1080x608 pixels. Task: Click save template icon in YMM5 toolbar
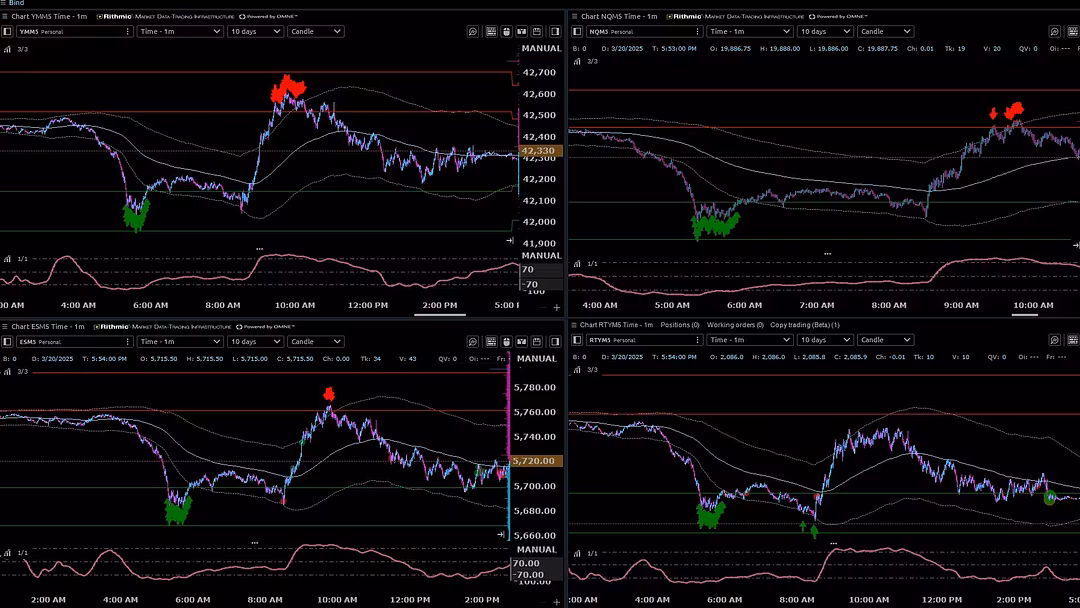[x=537, y=32]
